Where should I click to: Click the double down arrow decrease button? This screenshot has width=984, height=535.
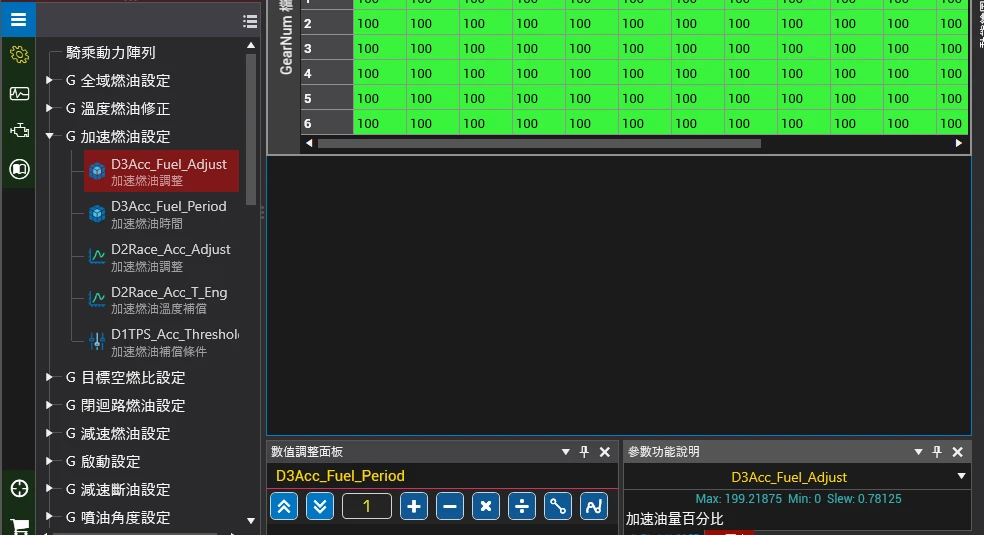click(x=320, y=506)
